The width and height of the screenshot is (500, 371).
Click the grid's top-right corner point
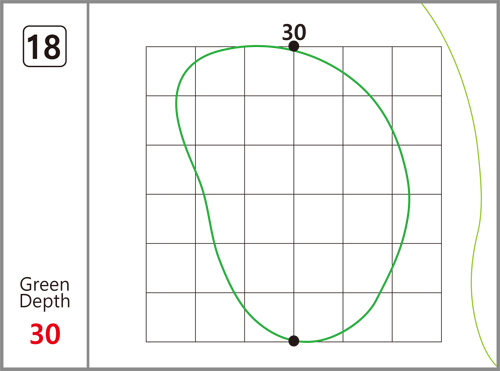tap(442, 47)
